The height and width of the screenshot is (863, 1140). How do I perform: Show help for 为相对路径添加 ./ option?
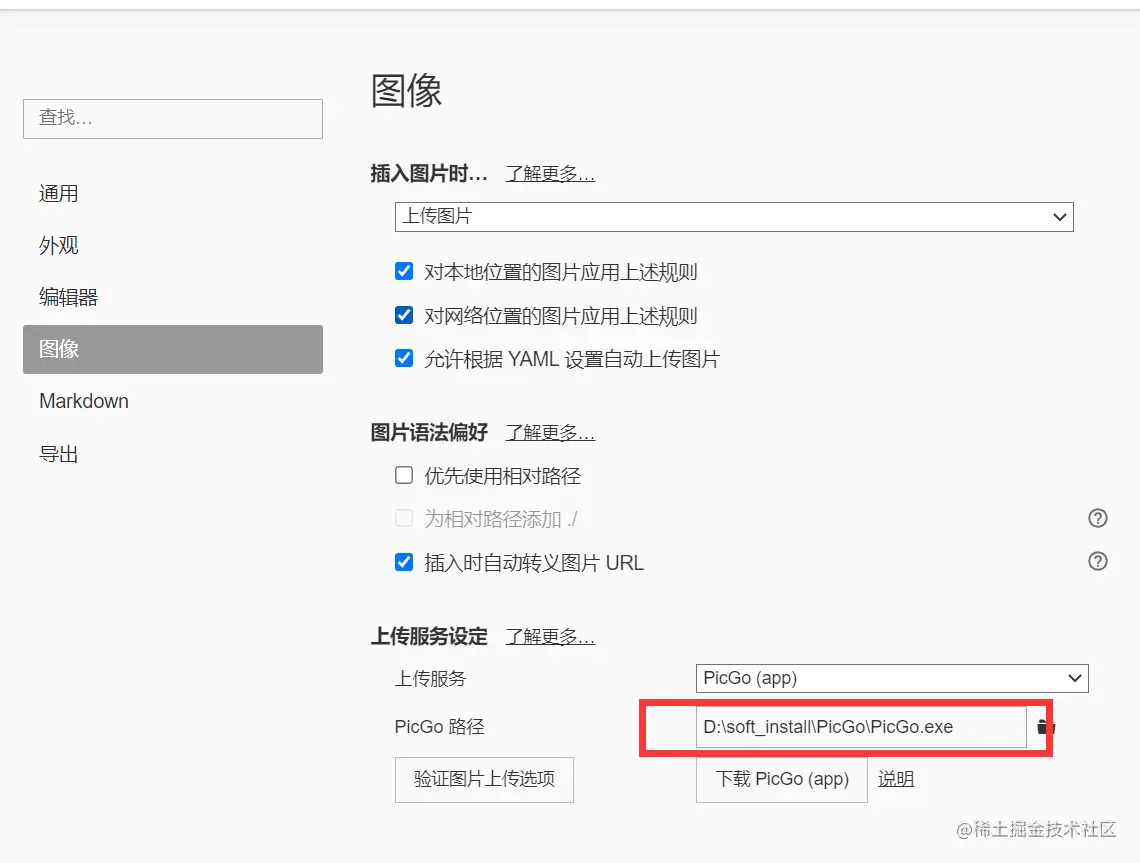[x=1097, y=518]
